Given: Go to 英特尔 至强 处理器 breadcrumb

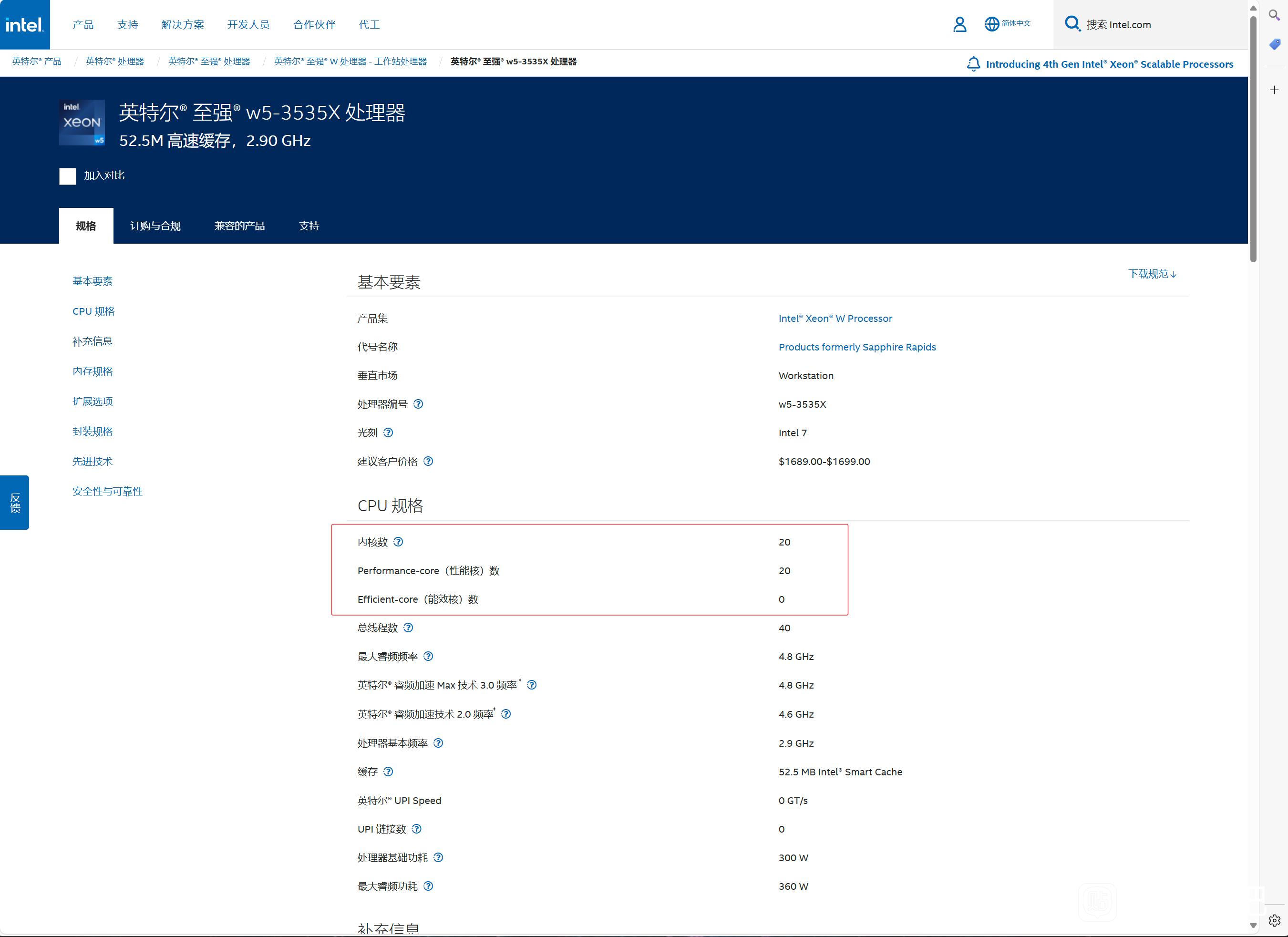Looking at the screenshot, I should click(x=209, y=62).
